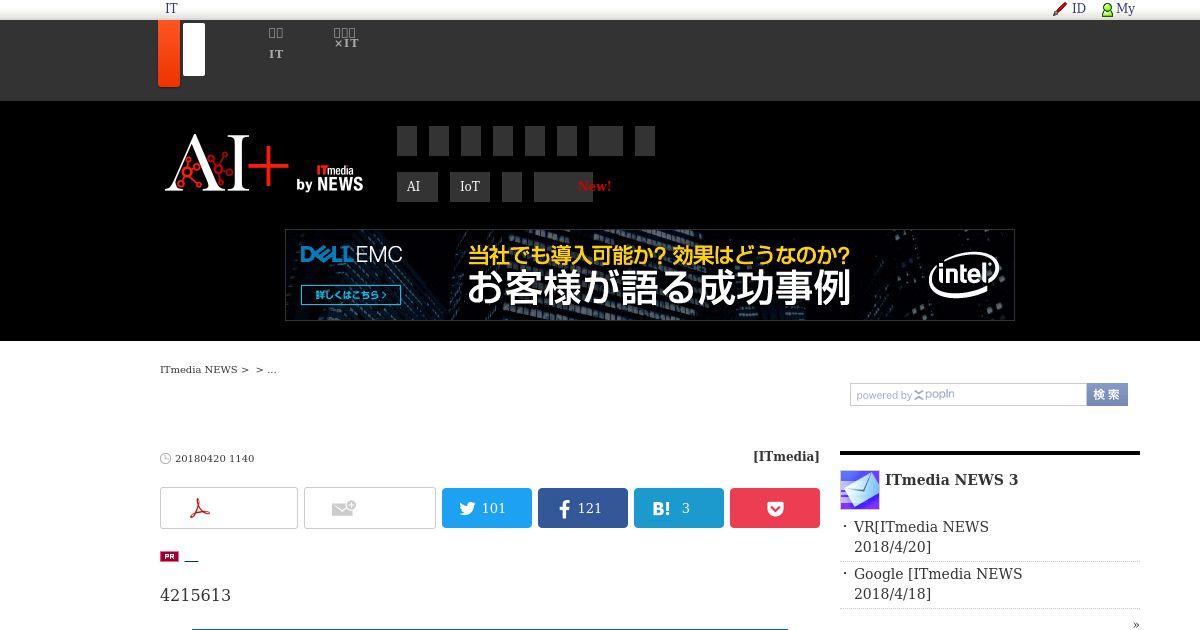Open Dell EMC Intel banner advertisement
Image resolution: width=1200 pixels, height=630 pixels.
[650, 275]
